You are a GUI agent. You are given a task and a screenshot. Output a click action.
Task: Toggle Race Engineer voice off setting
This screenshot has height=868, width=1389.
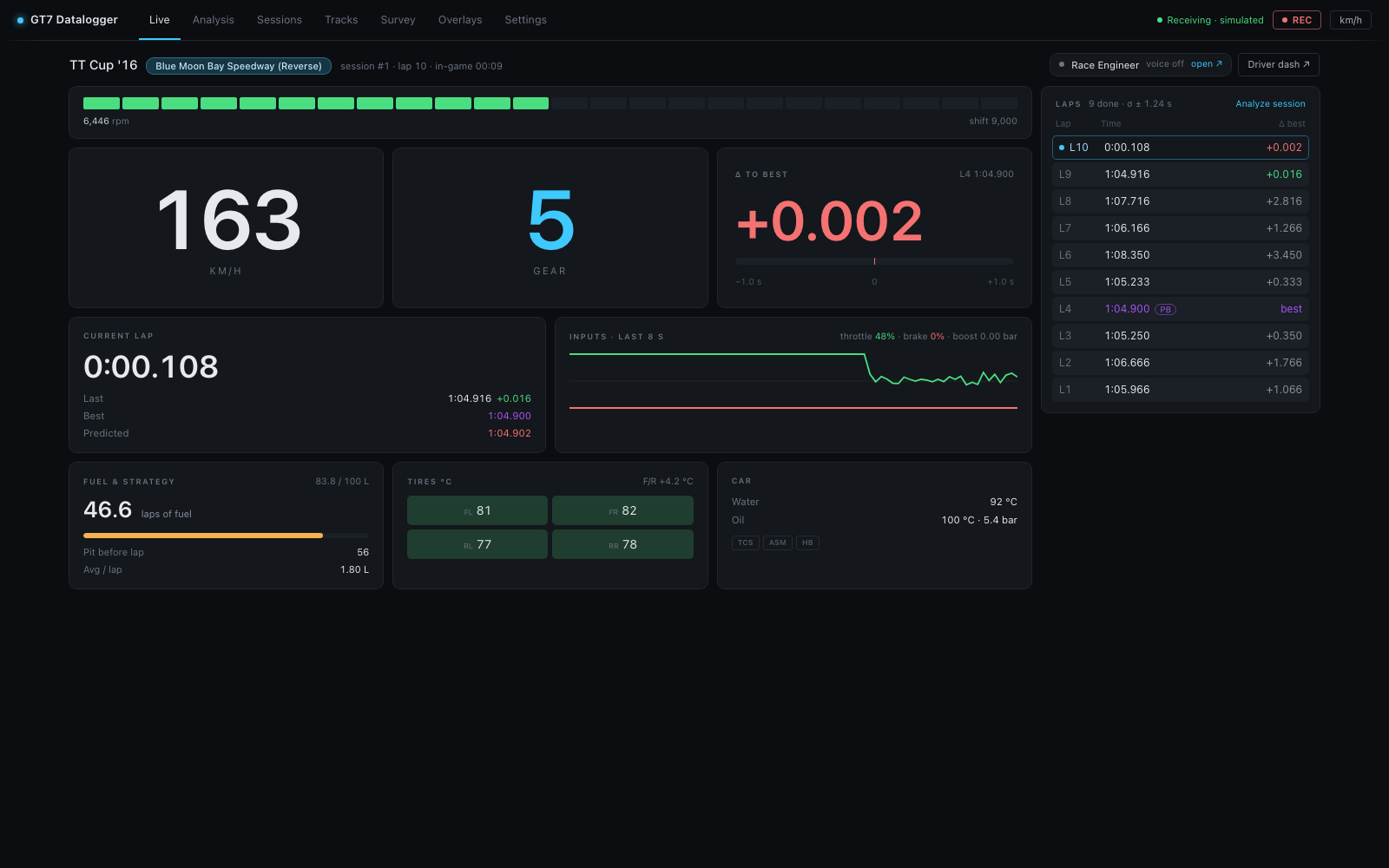(1165, 64)
